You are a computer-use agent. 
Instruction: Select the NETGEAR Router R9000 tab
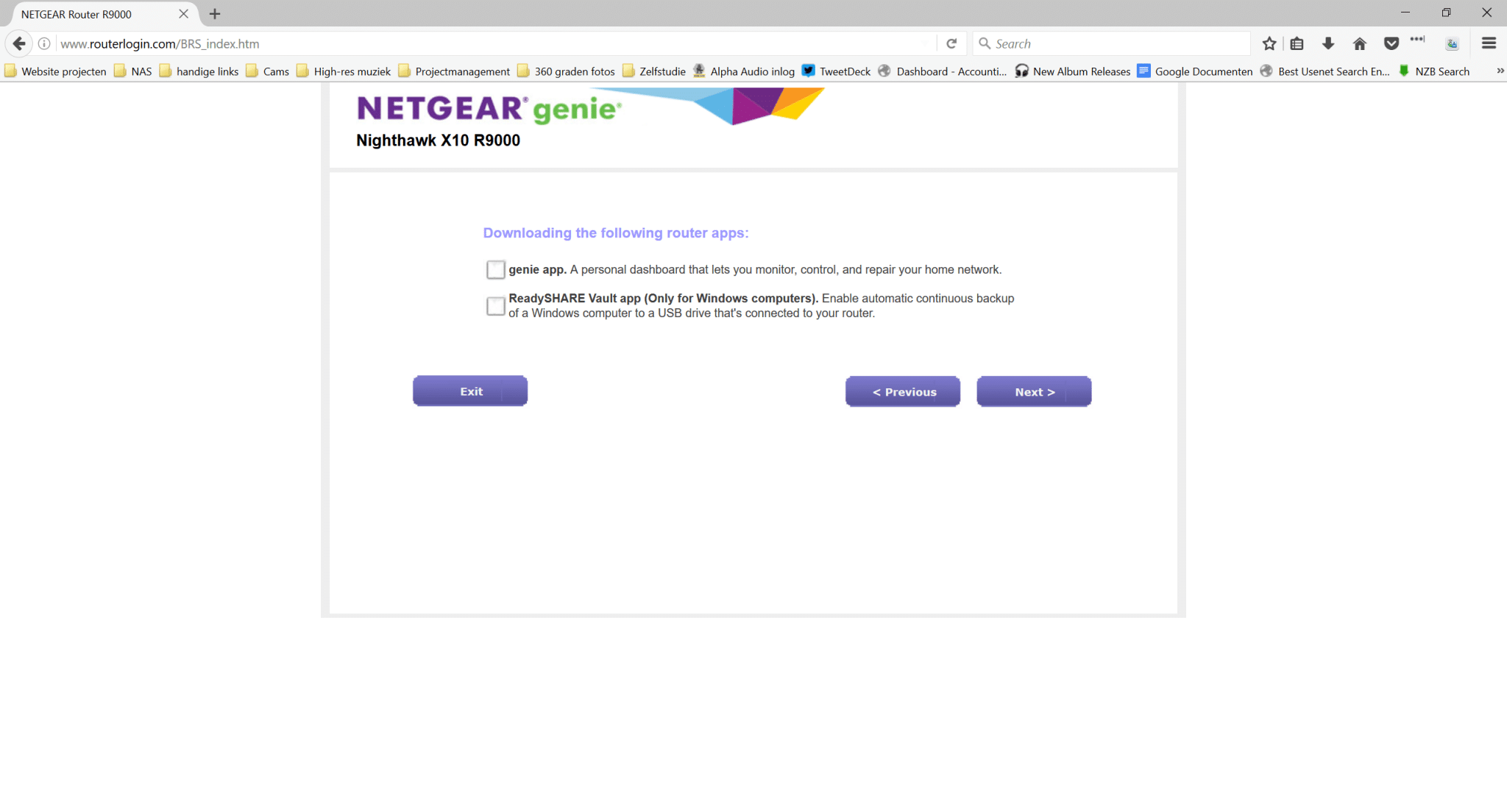coord(103,14)
